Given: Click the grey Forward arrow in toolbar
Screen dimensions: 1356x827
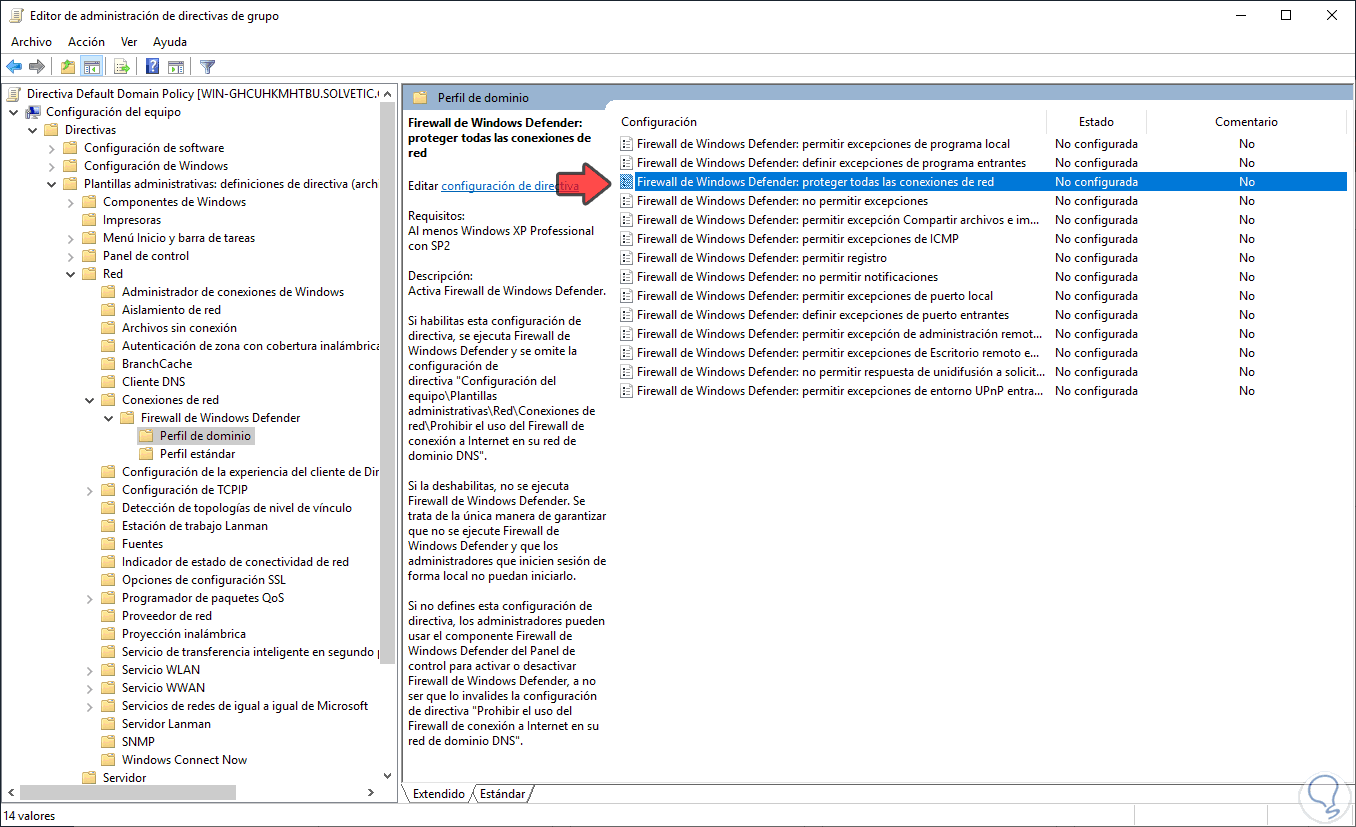Looking at the screenshot, I should pyautogui.click(x=37, y=67).
